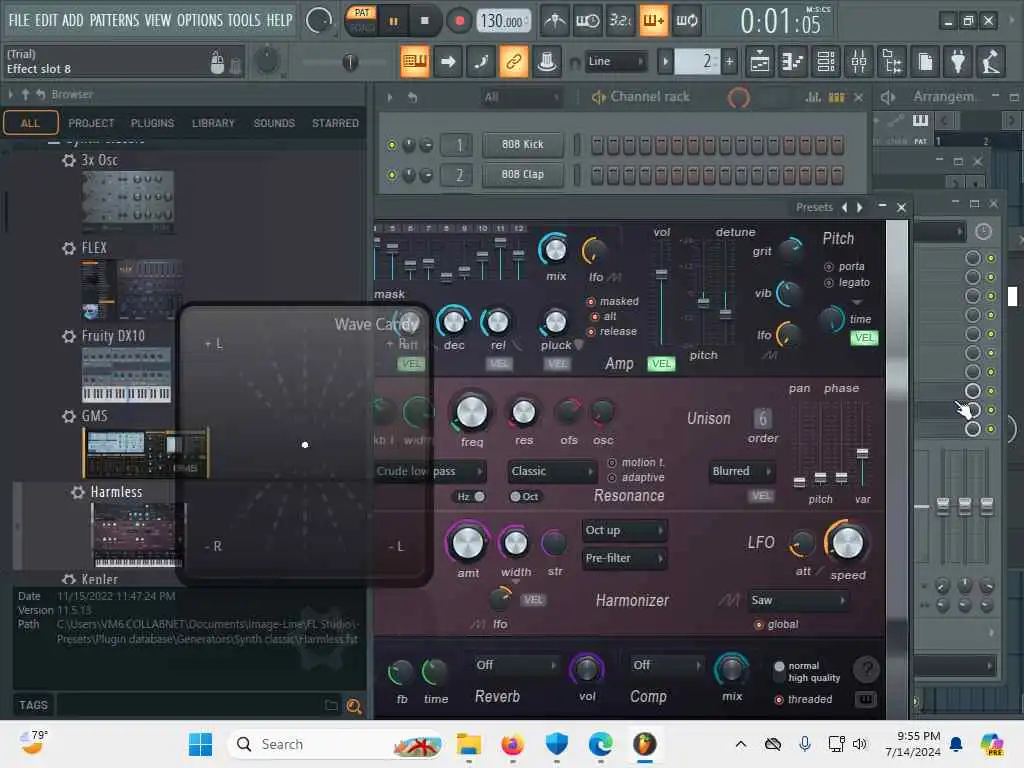Click the pause button in transport
This screenshot has height=768, width=1024.
pyautogui.click(x=393, y=22)
